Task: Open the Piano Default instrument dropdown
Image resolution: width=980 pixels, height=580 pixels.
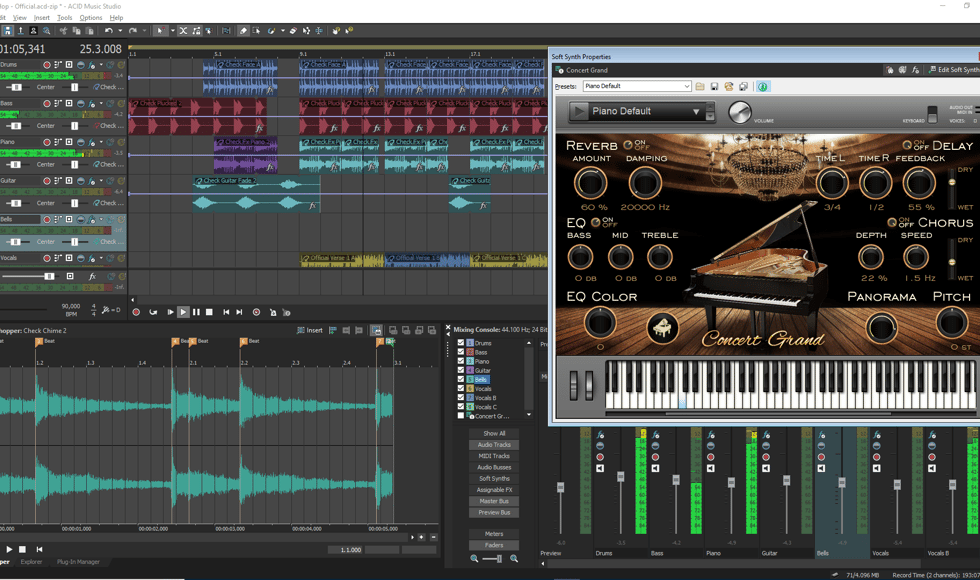Action: pyautogui.click(x=696, y=112)
